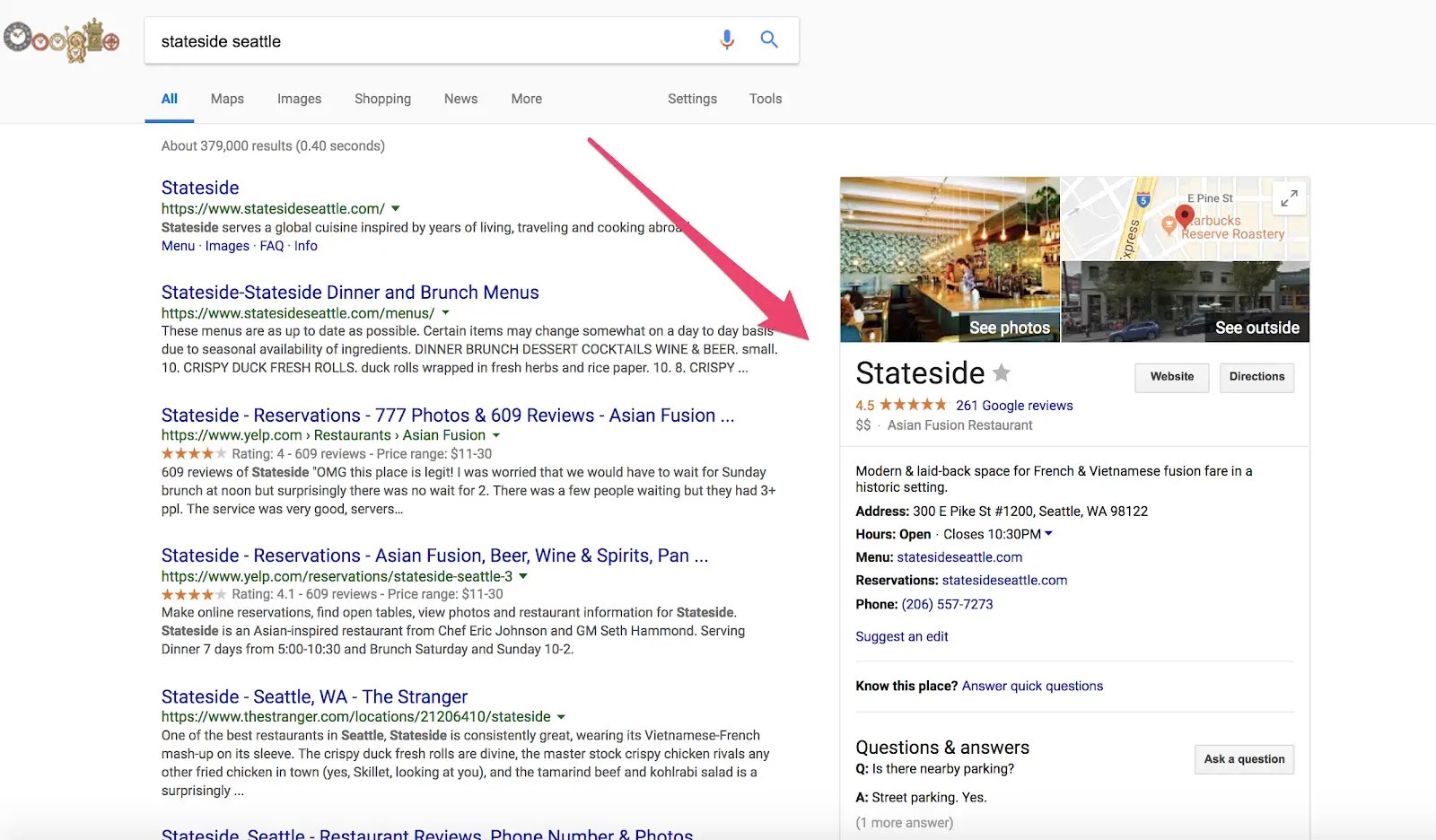This screenshot has width=1436, height=840.
Task: Click the settings gear area labeled Tools
Action: click(x=765, y=99)
